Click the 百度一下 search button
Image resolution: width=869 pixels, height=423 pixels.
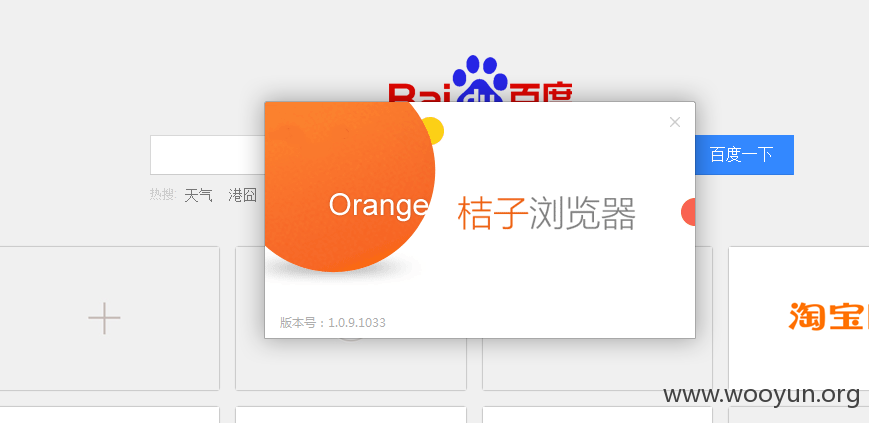pyautogui.click(x=744, y=155)
